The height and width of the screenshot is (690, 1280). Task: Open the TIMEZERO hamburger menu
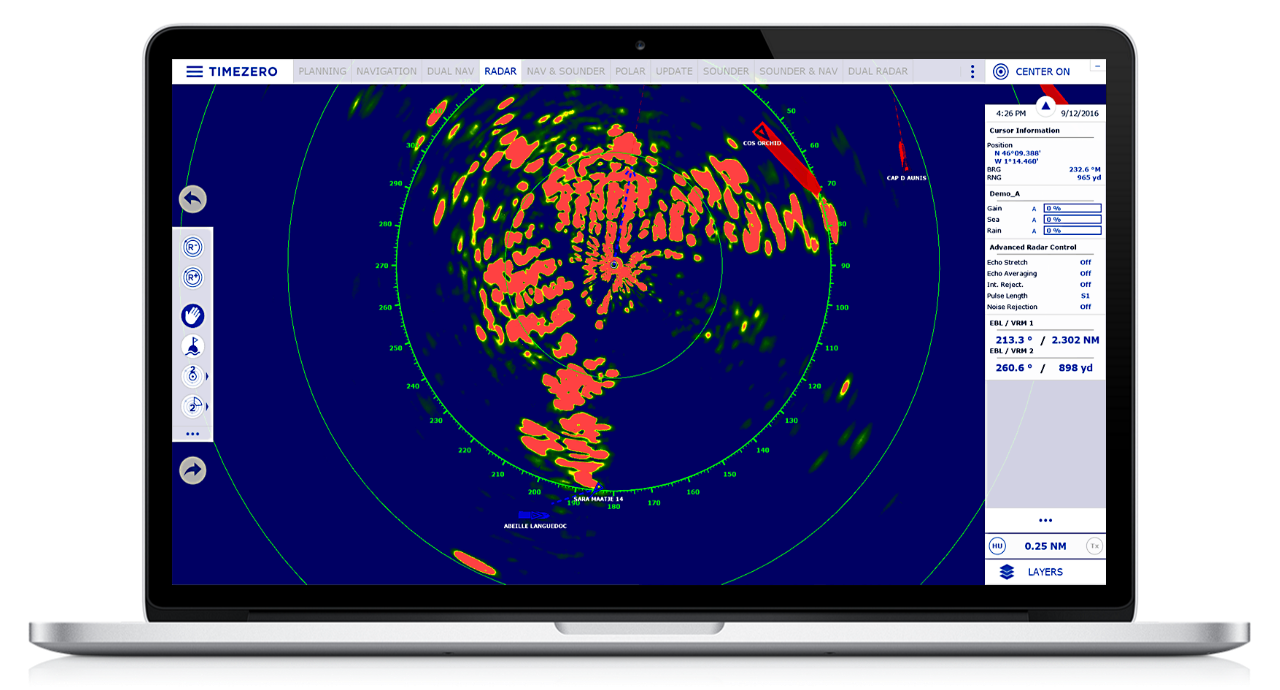(194, 72)
